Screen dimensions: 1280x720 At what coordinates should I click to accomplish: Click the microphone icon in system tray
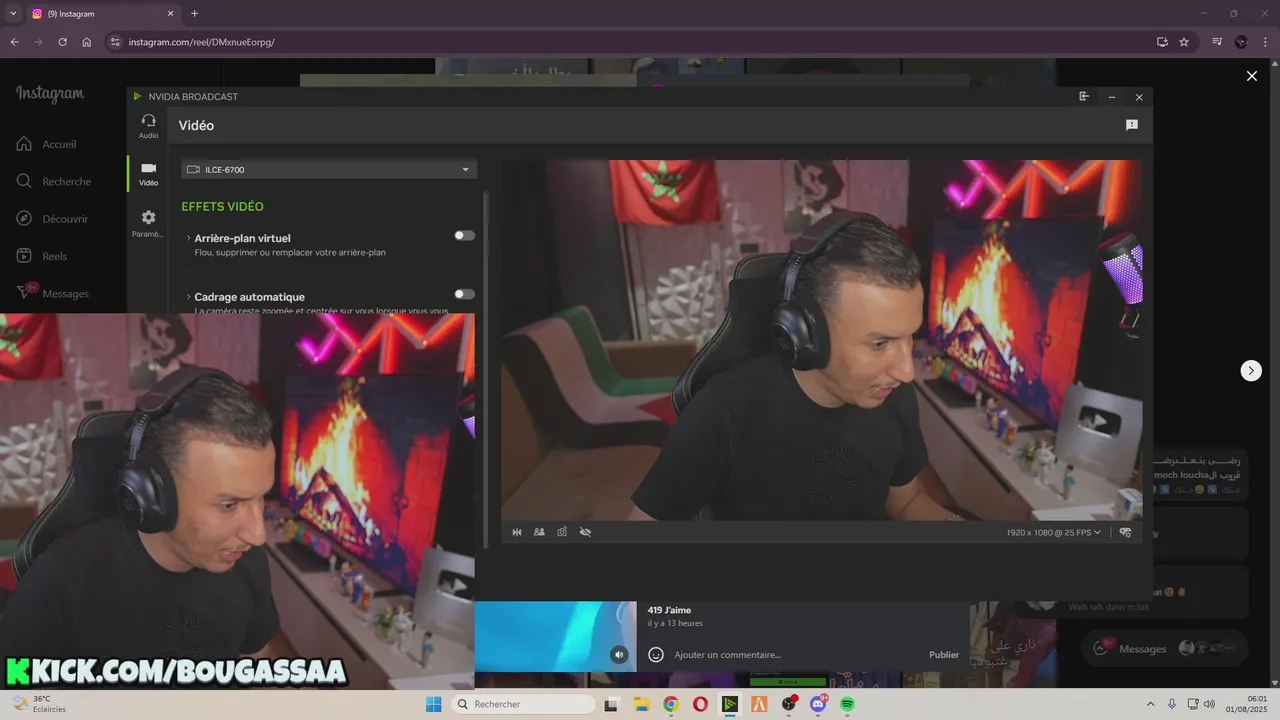pyautogui.click(x=1172, y=704)
